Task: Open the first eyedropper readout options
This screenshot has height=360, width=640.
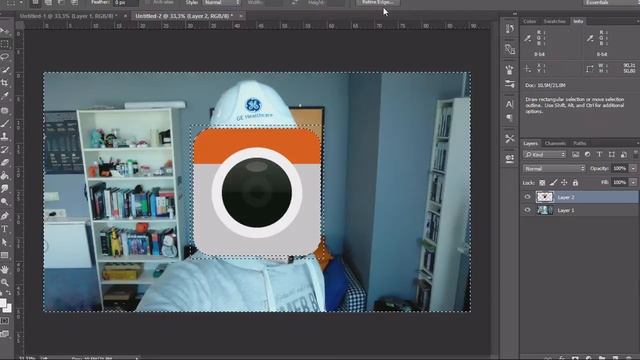Action: click(x=528, y=39)
